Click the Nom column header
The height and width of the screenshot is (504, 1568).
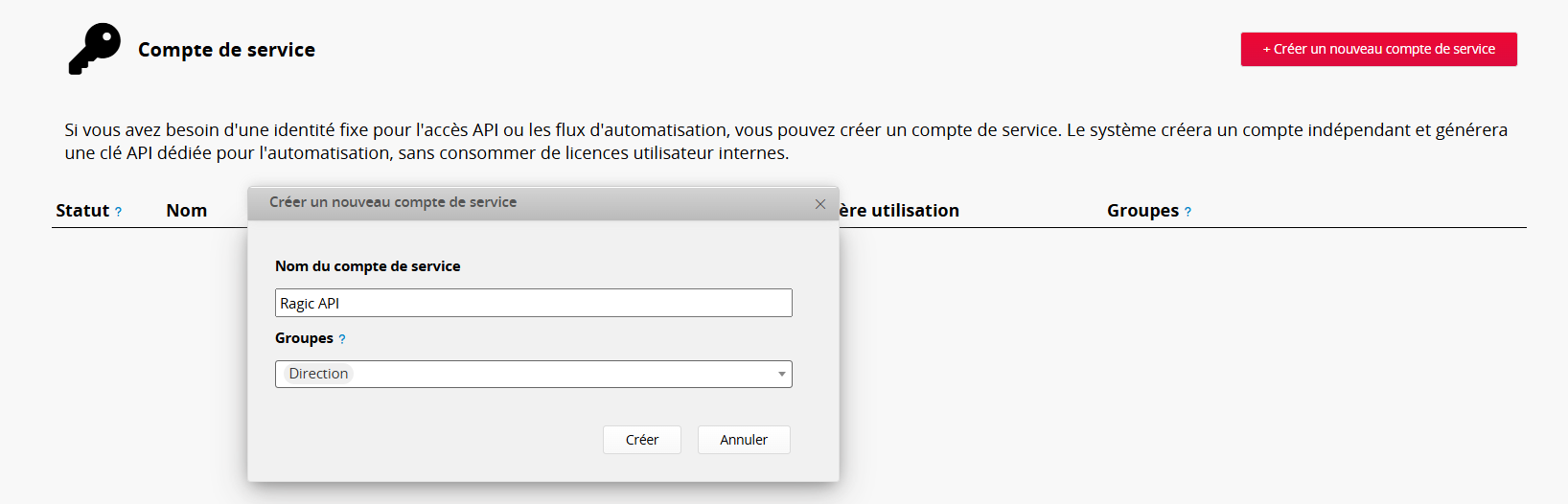pos(186,211)
